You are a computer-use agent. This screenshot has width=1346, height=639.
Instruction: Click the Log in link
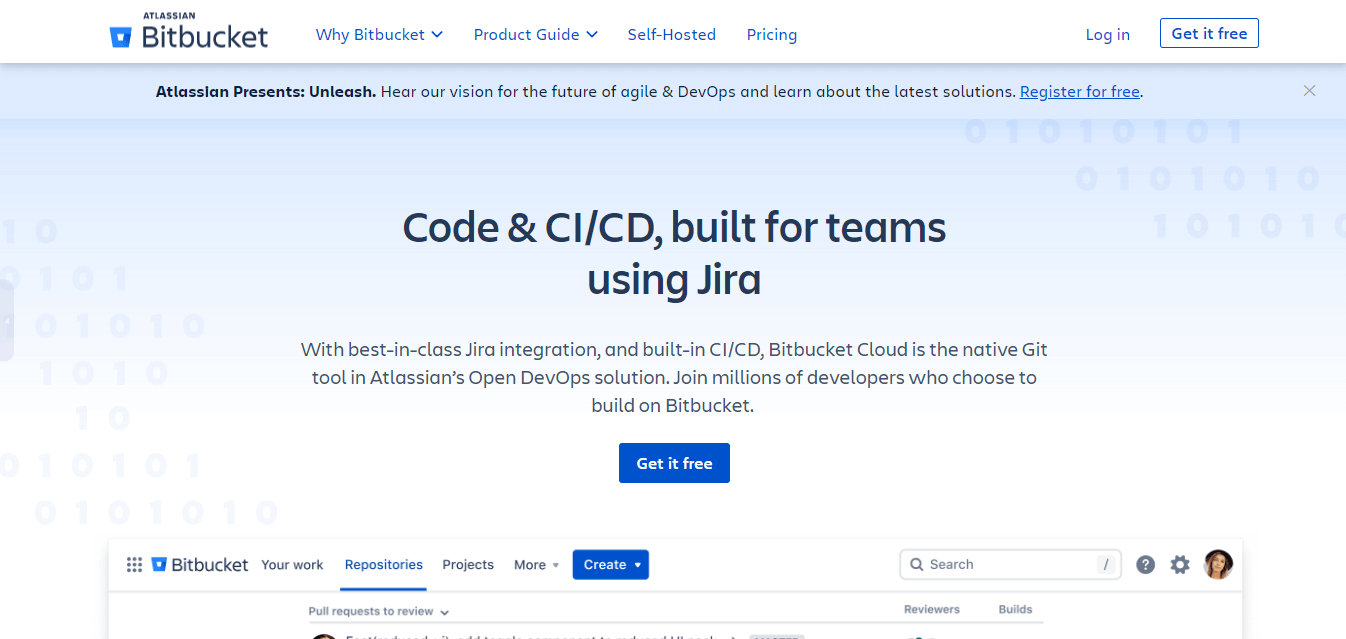click(1108, 34)
